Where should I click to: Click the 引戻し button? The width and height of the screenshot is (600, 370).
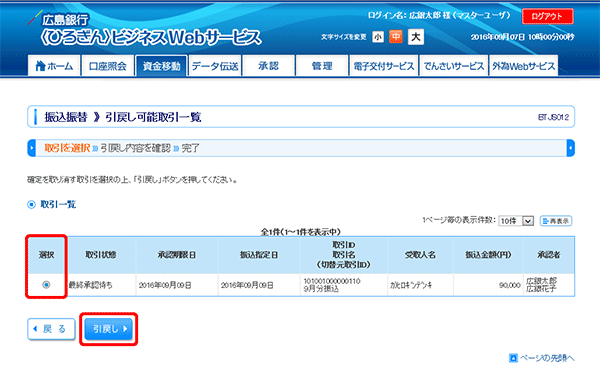(109, 329)
